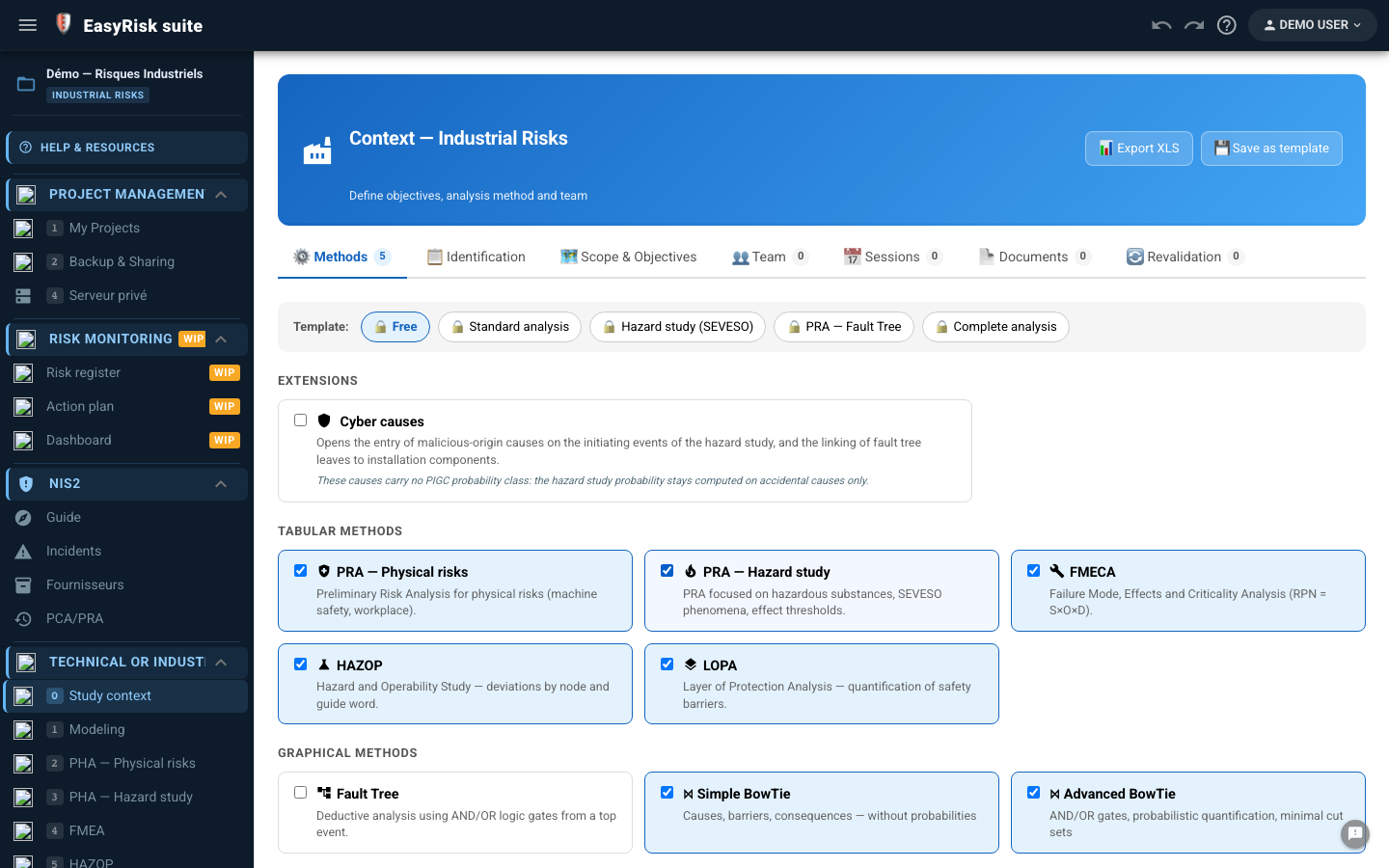Screen dimensions: 1389x868
Task: Click the Fault Tree diagram icon
Action: click(x=324, y=793)
